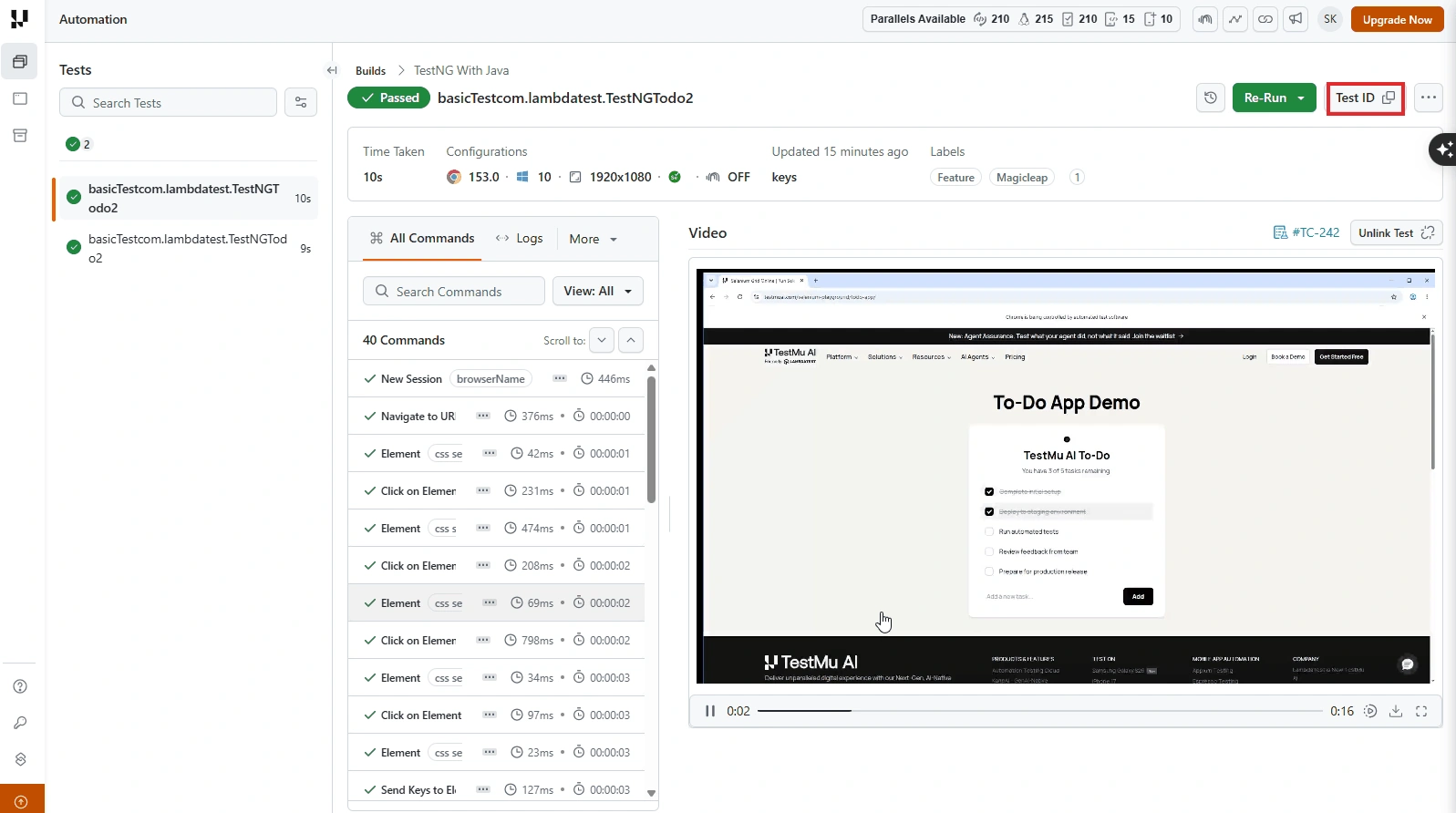Screen dimensions: 1456x813
Task: Expand the More tab dropdown
Action: [x=594, y=239]
